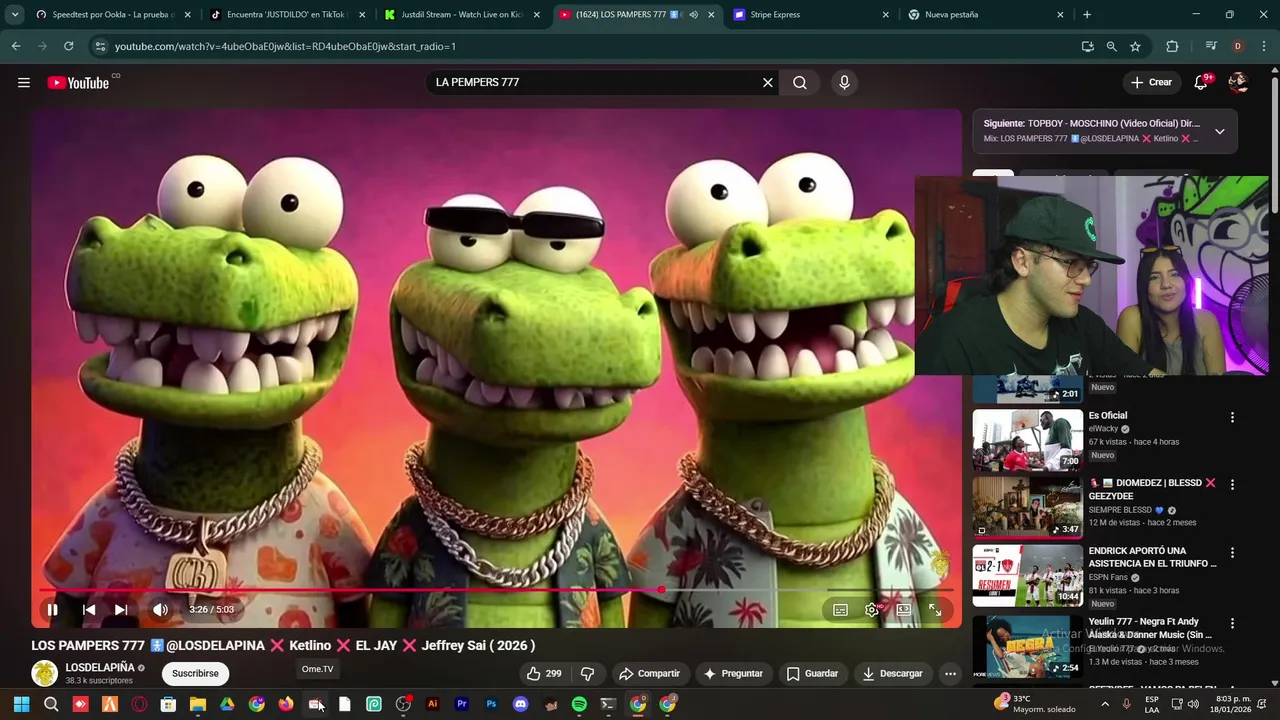The height and width of the screenshot is (720, 1280).
Task: Mute audio on the YouTube tab
Action: [x=694, y=15]
